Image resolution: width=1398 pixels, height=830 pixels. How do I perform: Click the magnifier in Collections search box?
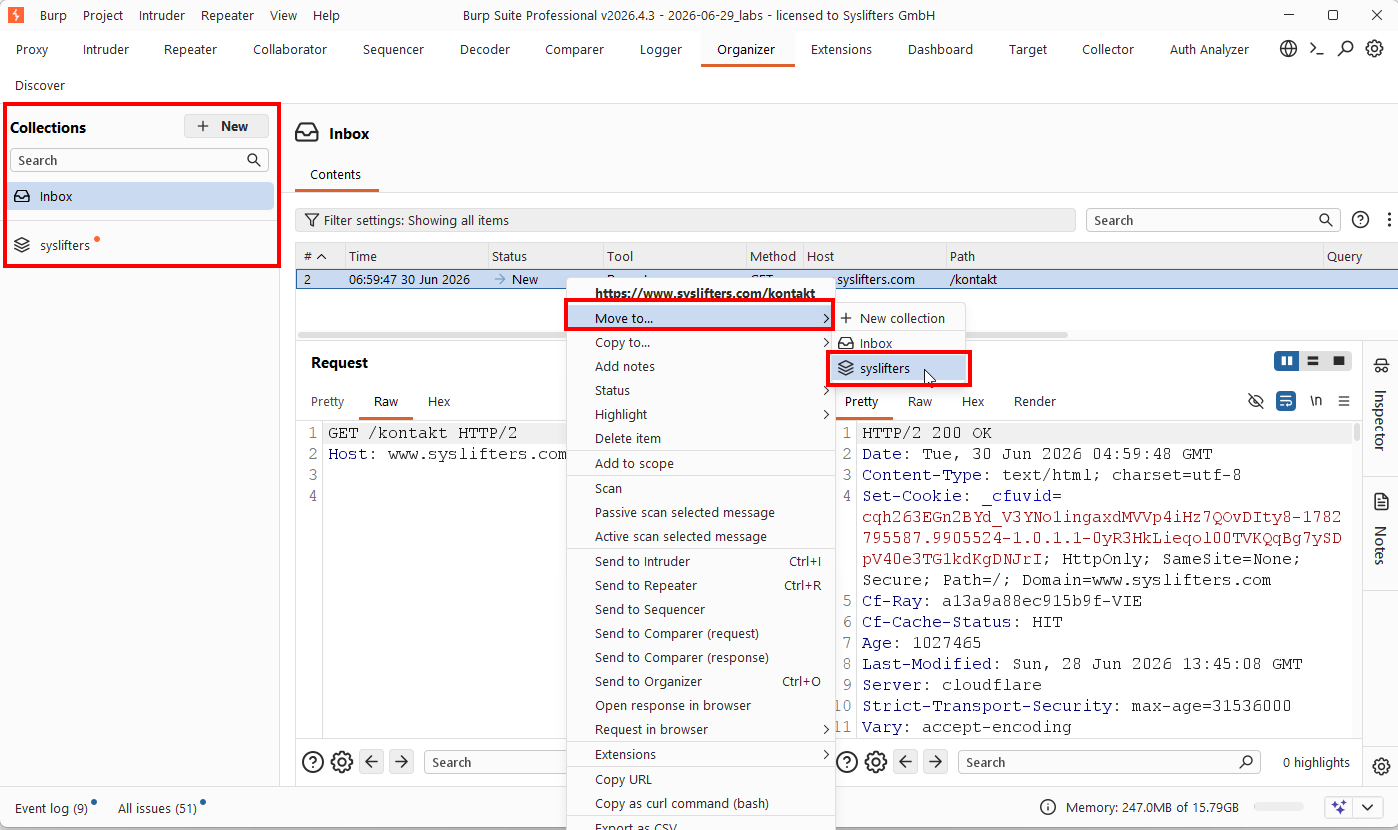(x=255, y=160)
